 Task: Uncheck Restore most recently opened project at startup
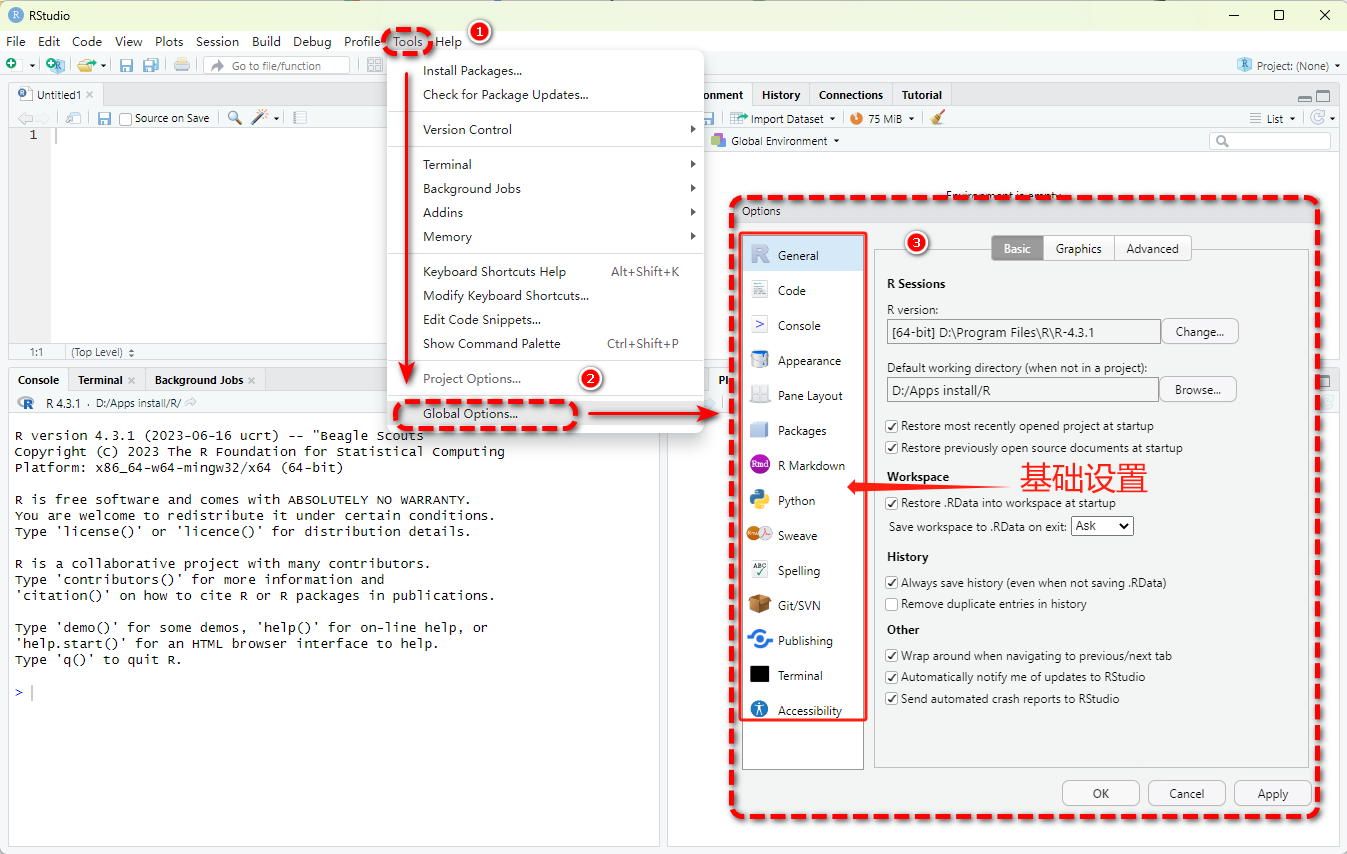(x=893, y=426)
